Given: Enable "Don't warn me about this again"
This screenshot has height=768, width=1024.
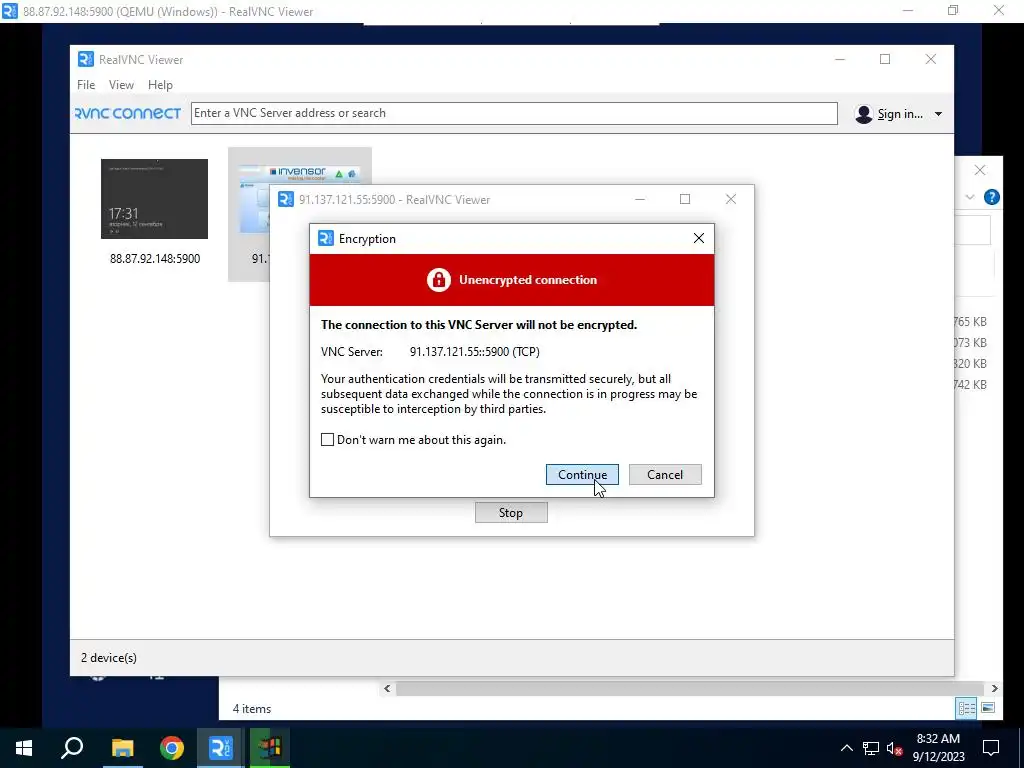Looking at the screenshot, I should 327,440.
